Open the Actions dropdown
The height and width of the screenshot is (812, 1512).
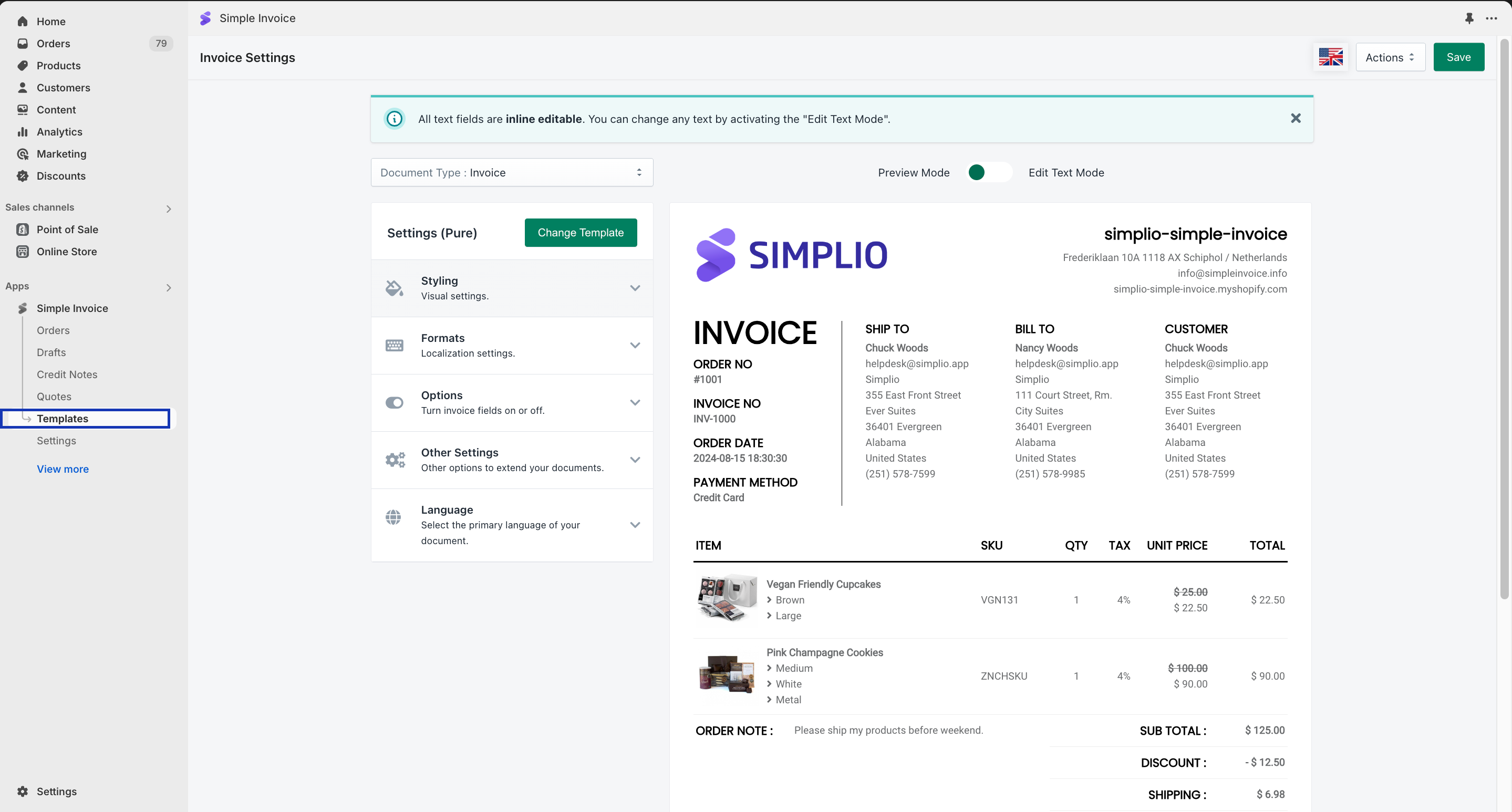1389,57
